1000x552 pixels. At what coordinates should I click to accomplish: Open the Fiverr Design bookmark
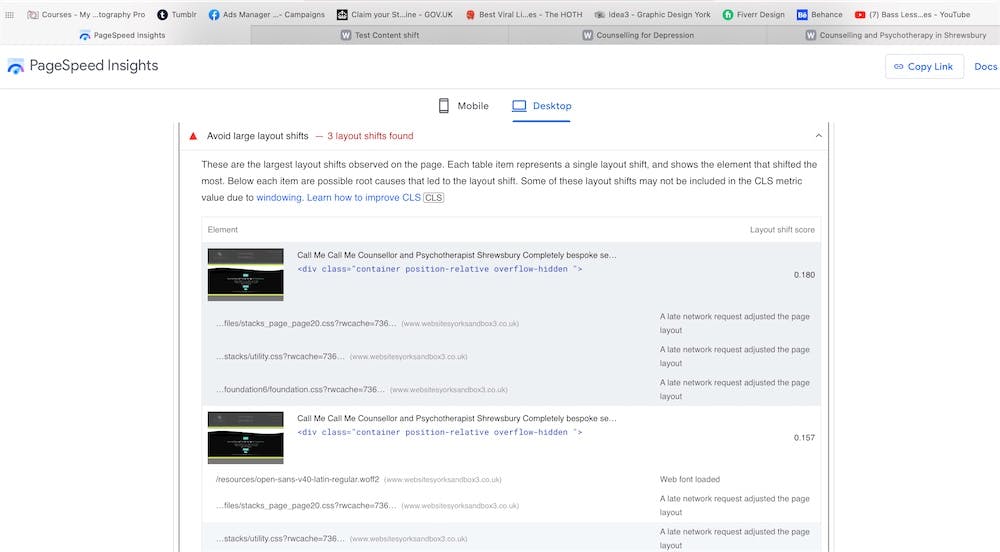pyautogui.click(x=754, y=15)
